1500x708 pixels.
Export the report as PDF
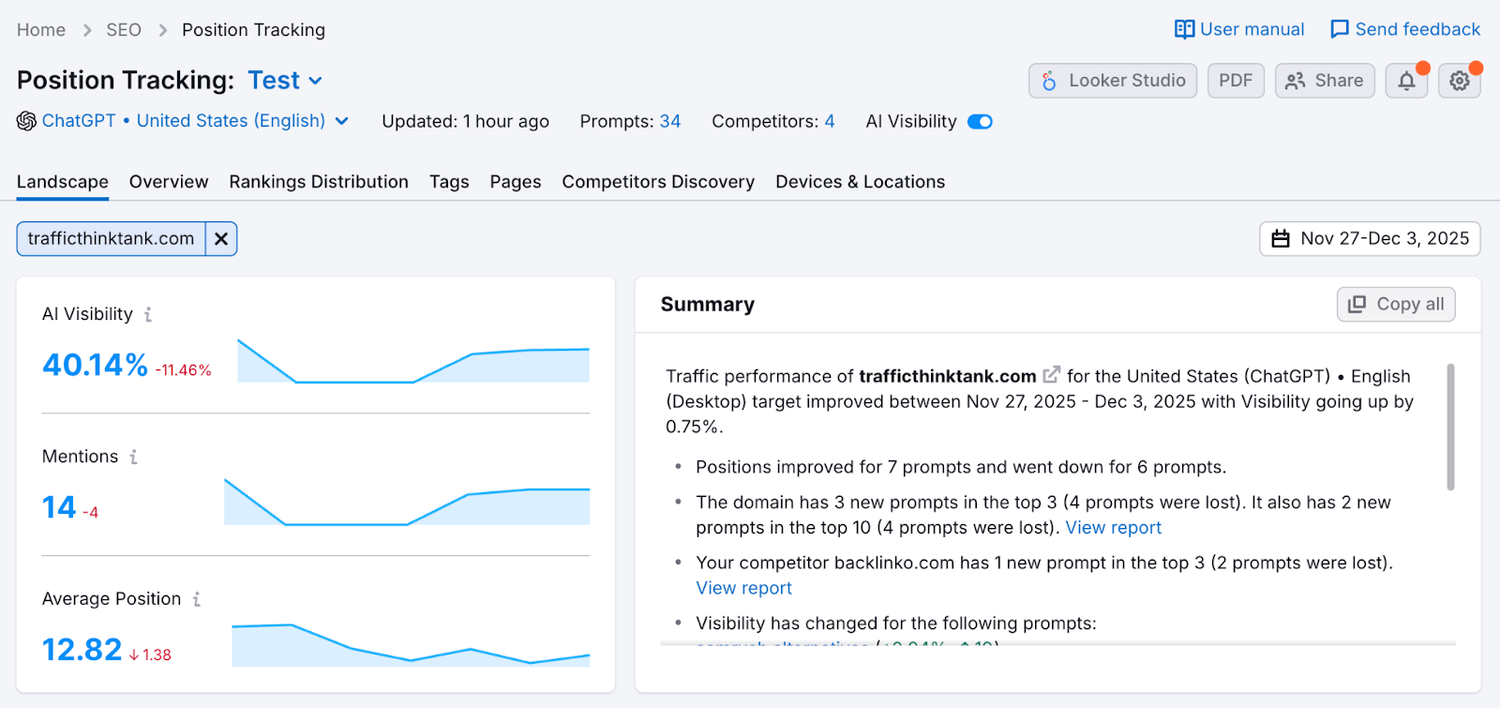[1236, 80]
